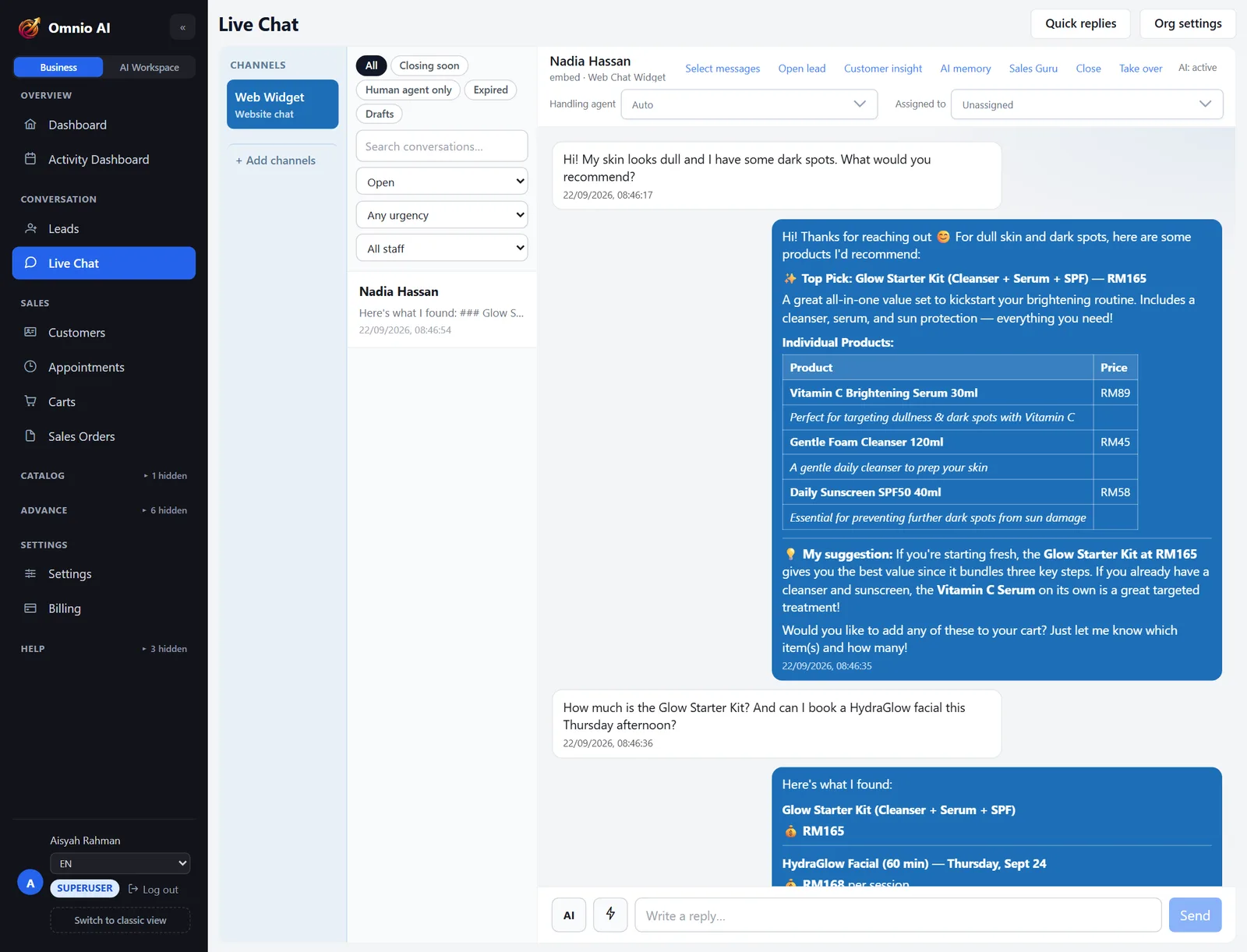Click the Sales Orders document icon
1247x952 pixels.
30,435
